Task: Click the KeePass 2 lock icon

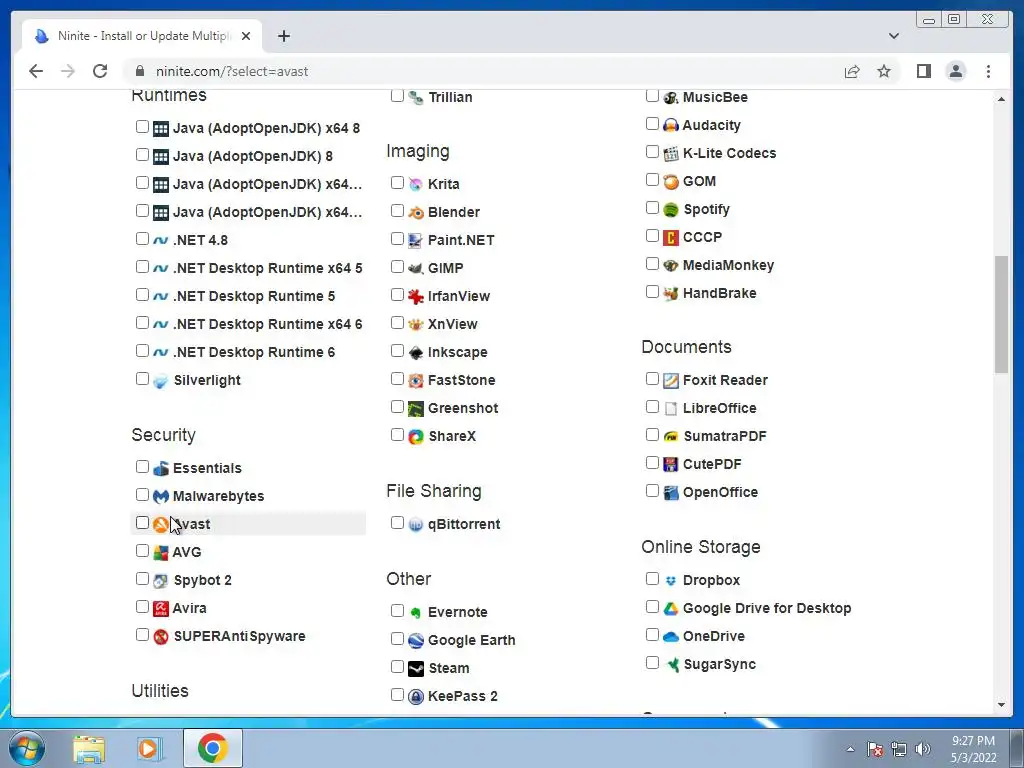Action: (x=416, y=697)
